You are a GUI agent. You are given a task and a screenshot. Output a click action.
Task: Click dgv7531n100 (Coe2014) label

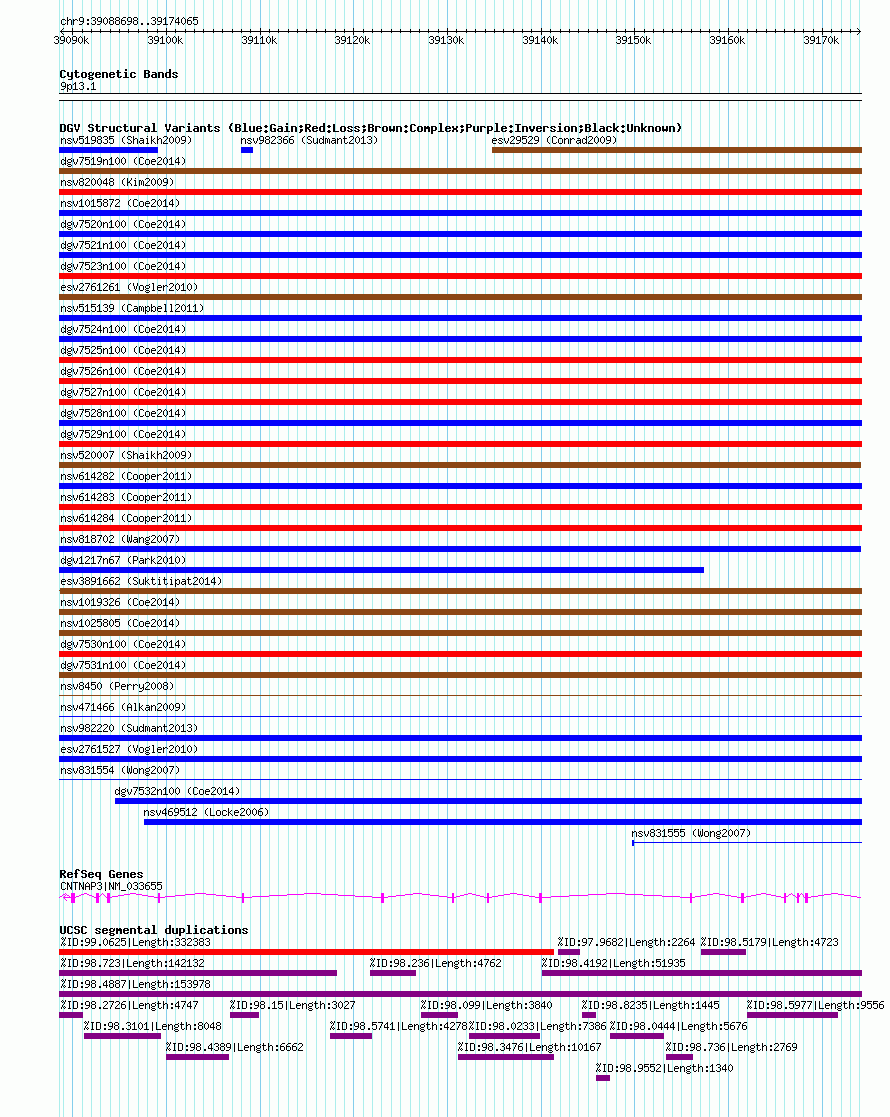coord(123,665)
